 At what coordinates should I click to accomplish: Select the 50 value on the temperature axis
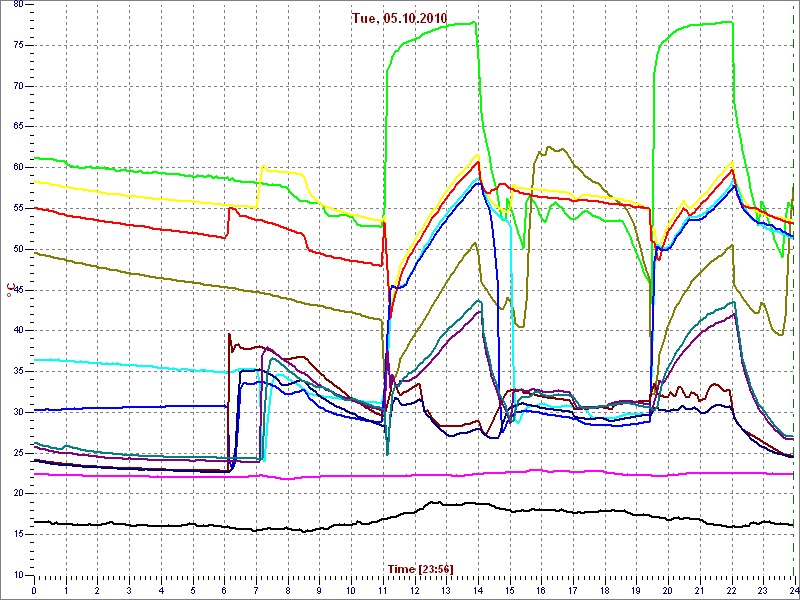click(x=18, y=249)
